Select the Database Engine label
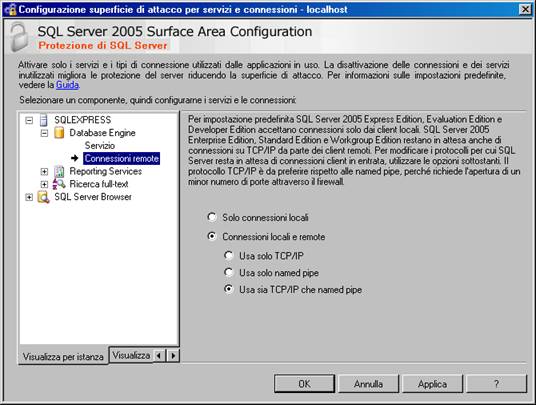536x405 pixels. (102, 133)
